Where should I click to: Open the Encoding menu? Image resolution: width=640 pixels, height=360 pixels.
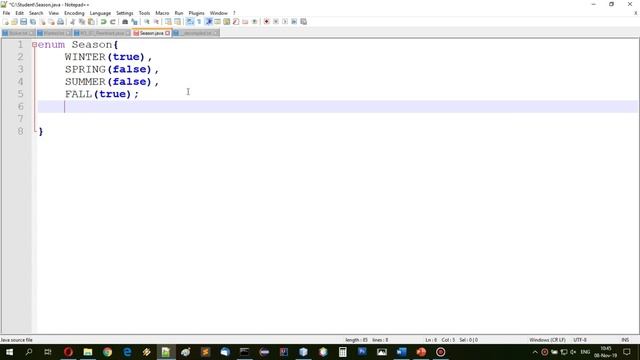74,13
